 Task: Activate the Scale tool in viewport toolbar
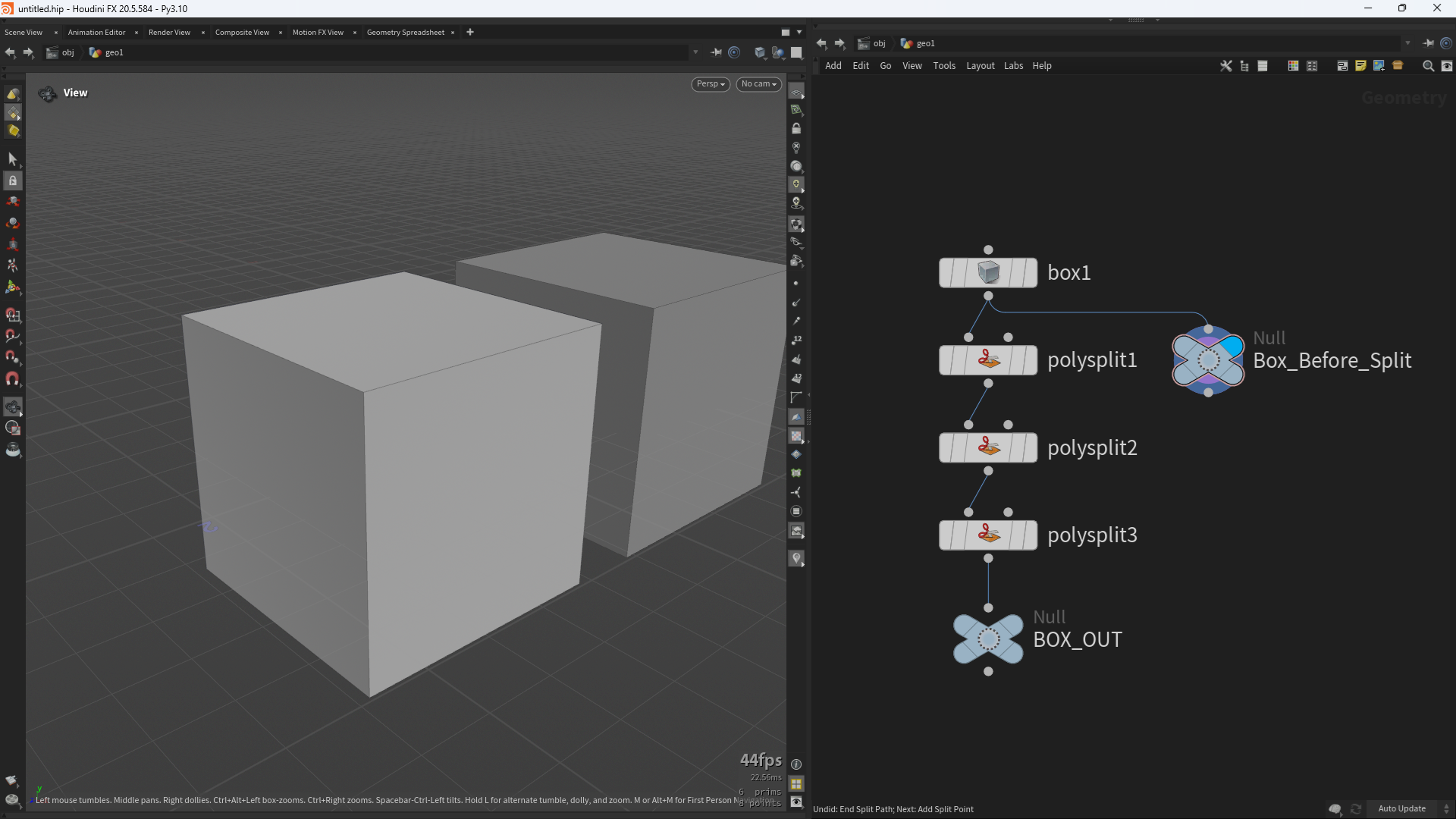(x=13, y=244)
